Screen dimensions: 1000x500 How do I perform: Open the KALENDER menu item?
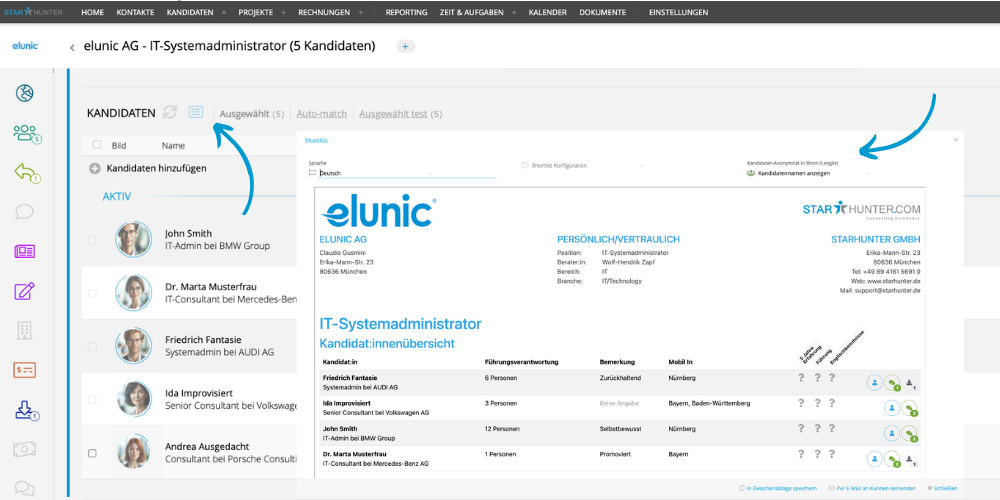547,12
